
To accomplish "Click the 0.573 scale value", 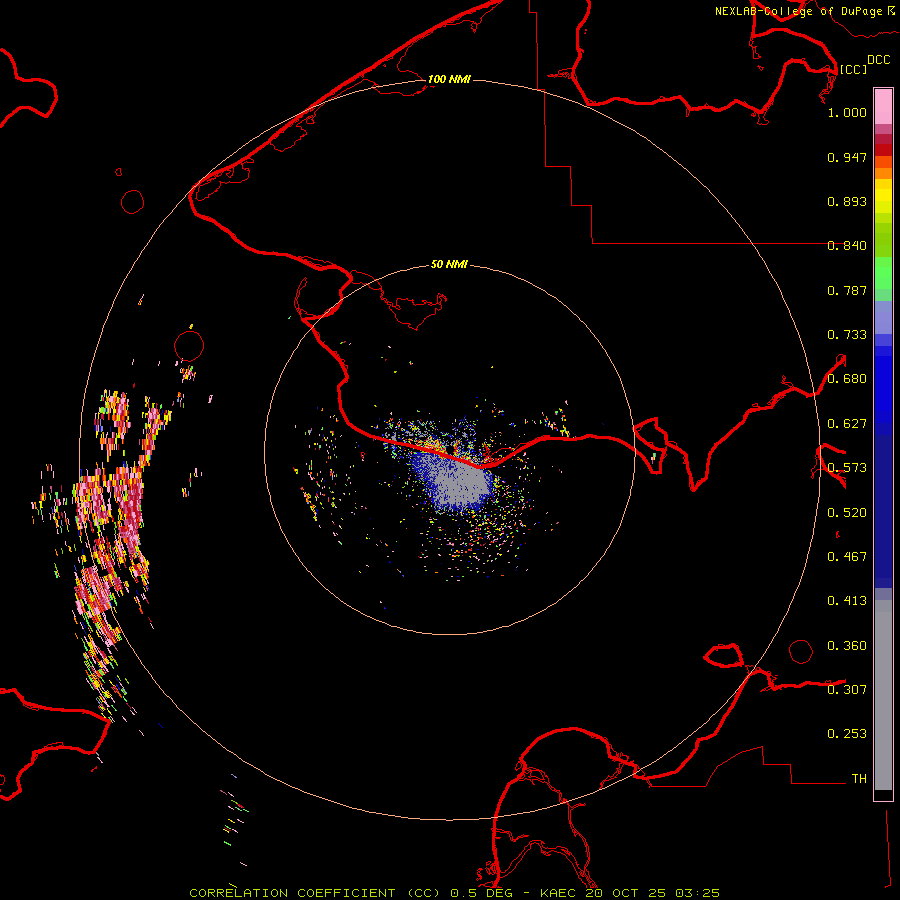I will pyautogui.click(x=847, y=468).
